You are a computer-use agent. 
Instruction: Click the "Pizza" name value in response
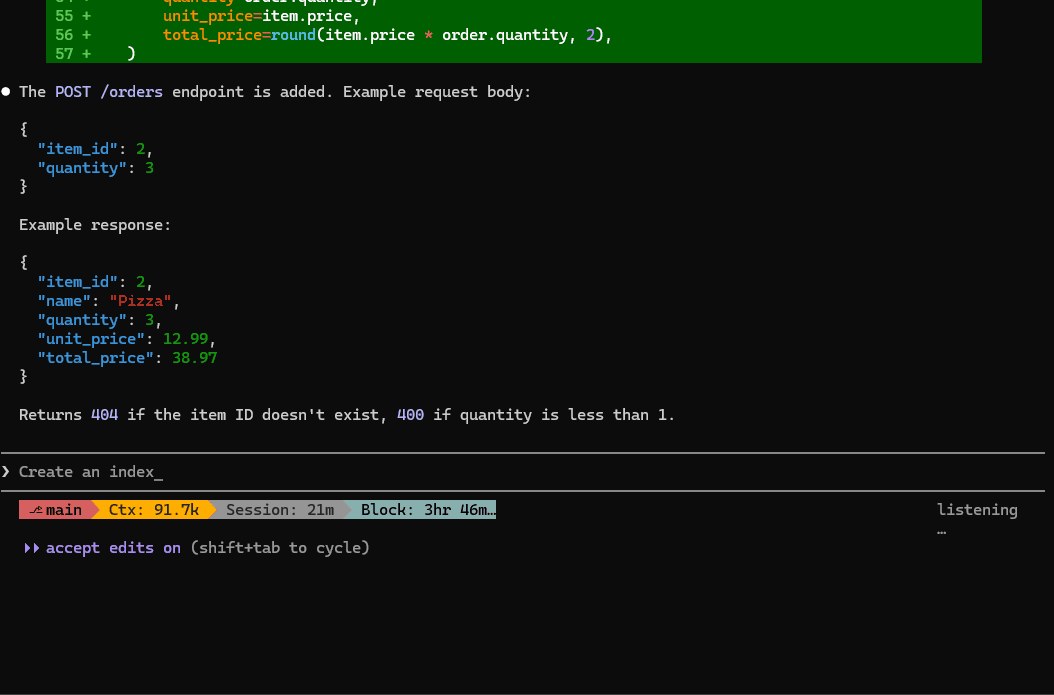(142, 301)
